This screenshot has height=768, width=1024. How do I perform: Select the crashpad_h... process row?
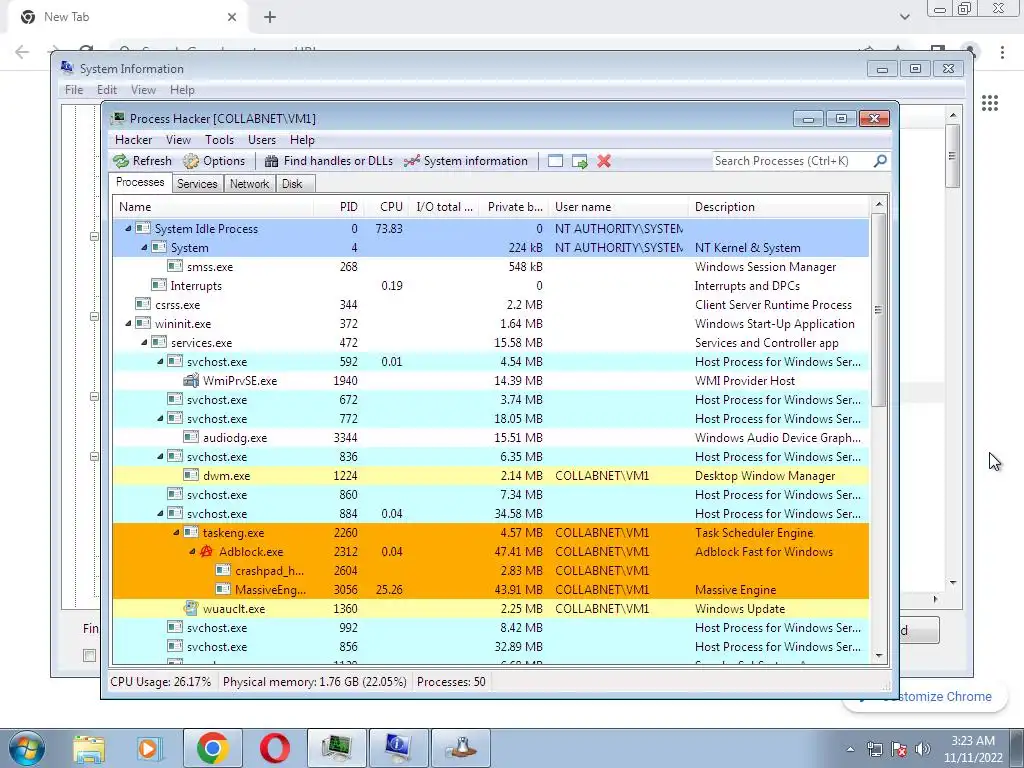click(490, 570)
